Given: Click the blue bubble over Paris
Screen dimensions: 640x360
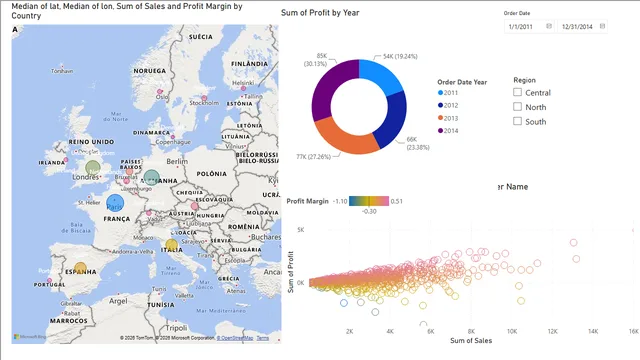Looking at the screenshot, I should pos(115,203).
